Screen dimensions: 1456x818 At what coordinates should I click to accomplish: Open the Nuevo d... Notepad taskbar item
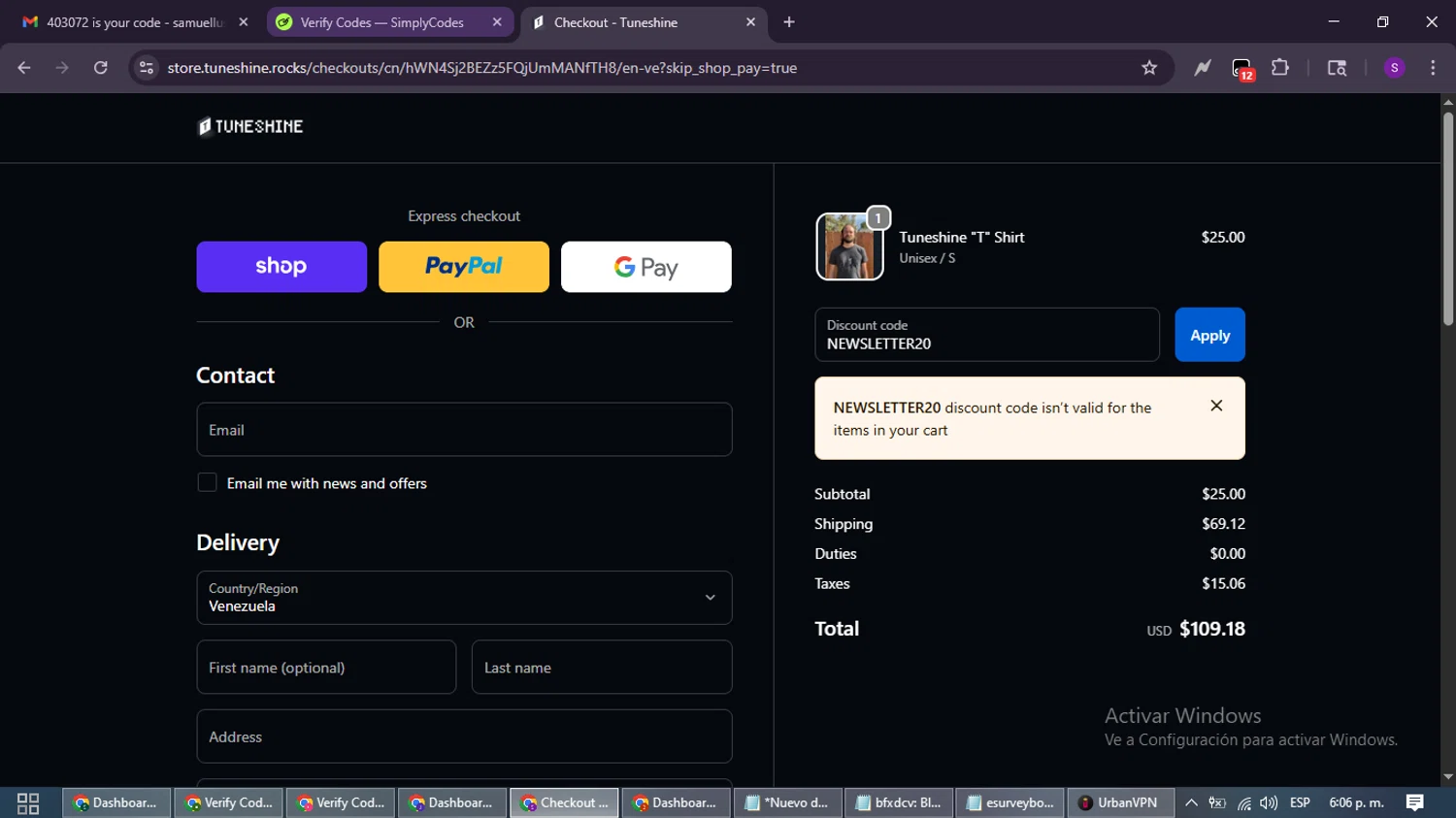point(787,802)
